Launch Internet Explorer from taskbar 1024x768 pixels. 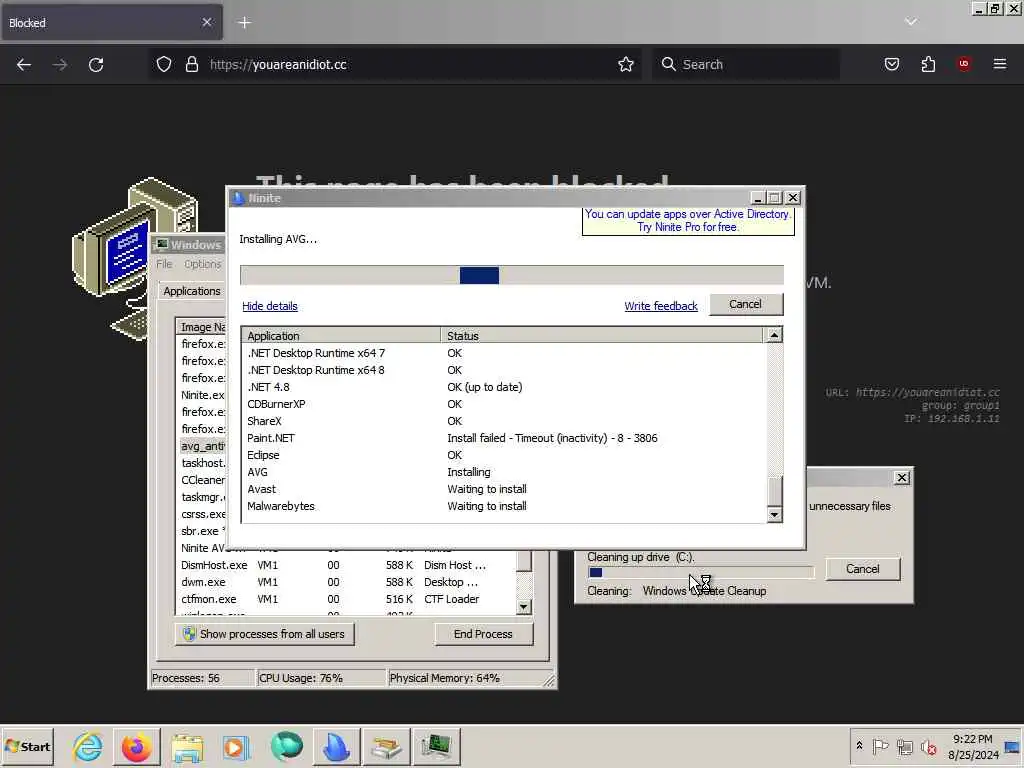[88, 747]
